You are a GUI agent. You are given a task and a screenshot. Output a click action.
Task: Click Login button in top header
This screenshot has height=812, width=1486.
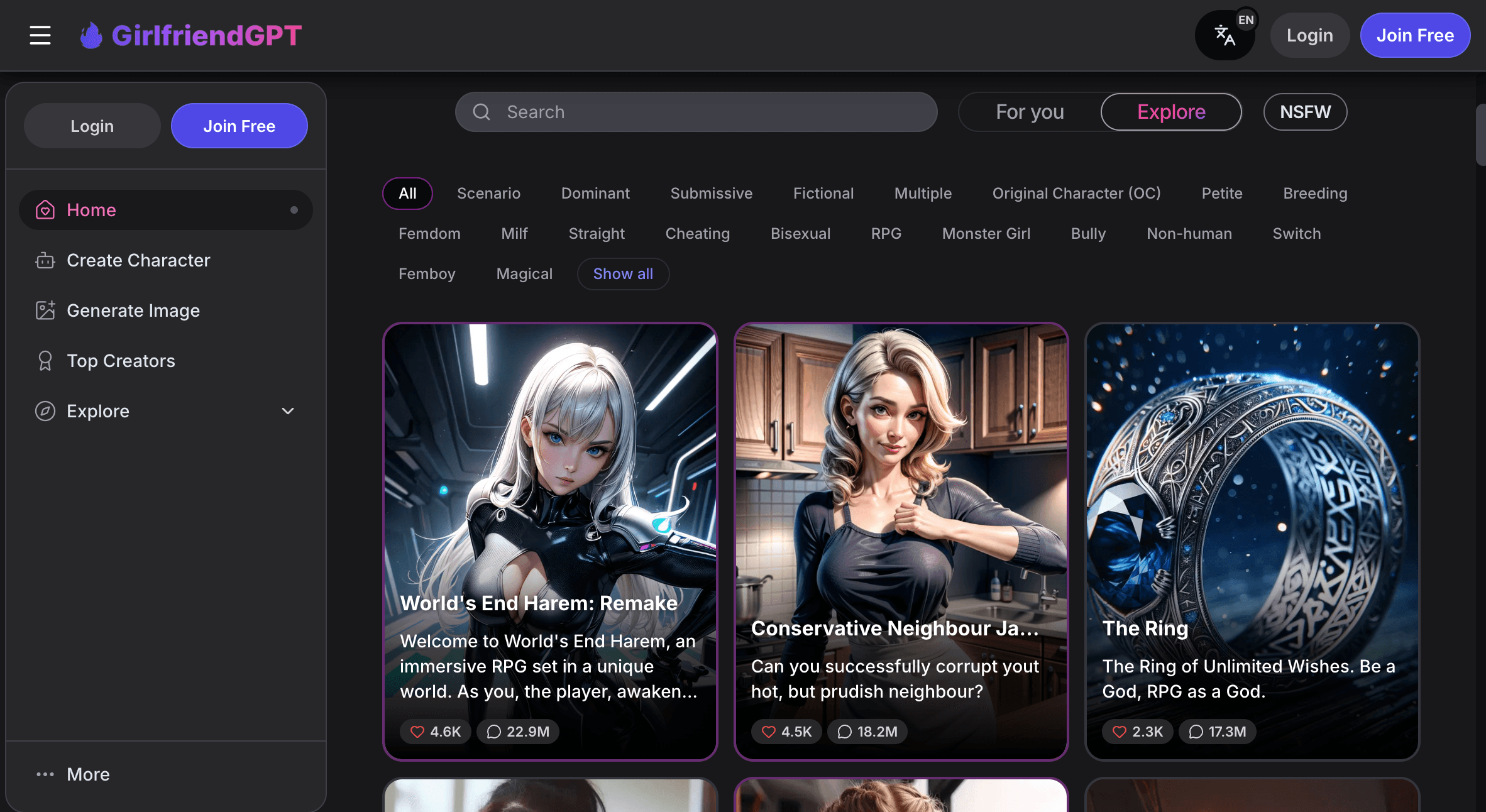tap(1309, 35)
